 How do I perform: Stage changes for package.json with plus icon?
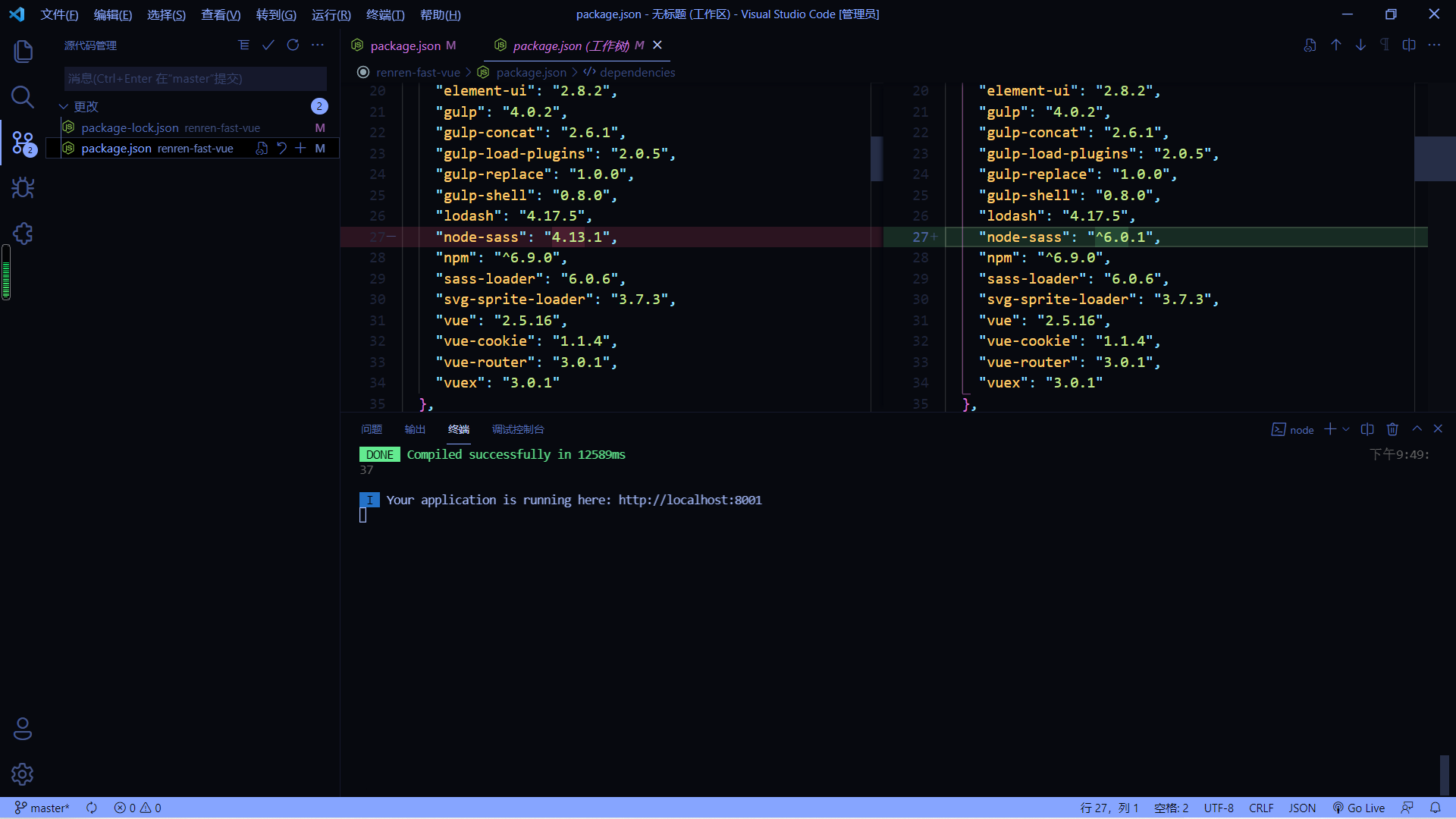click(x=301, y=148)
